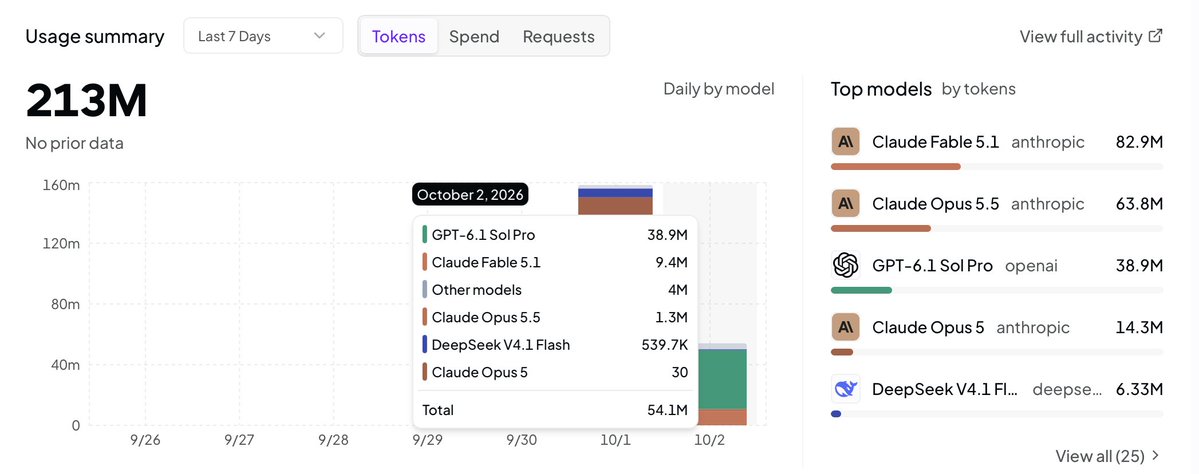Click the GPT-6.1 Sol Pro green usage bar

861,290
